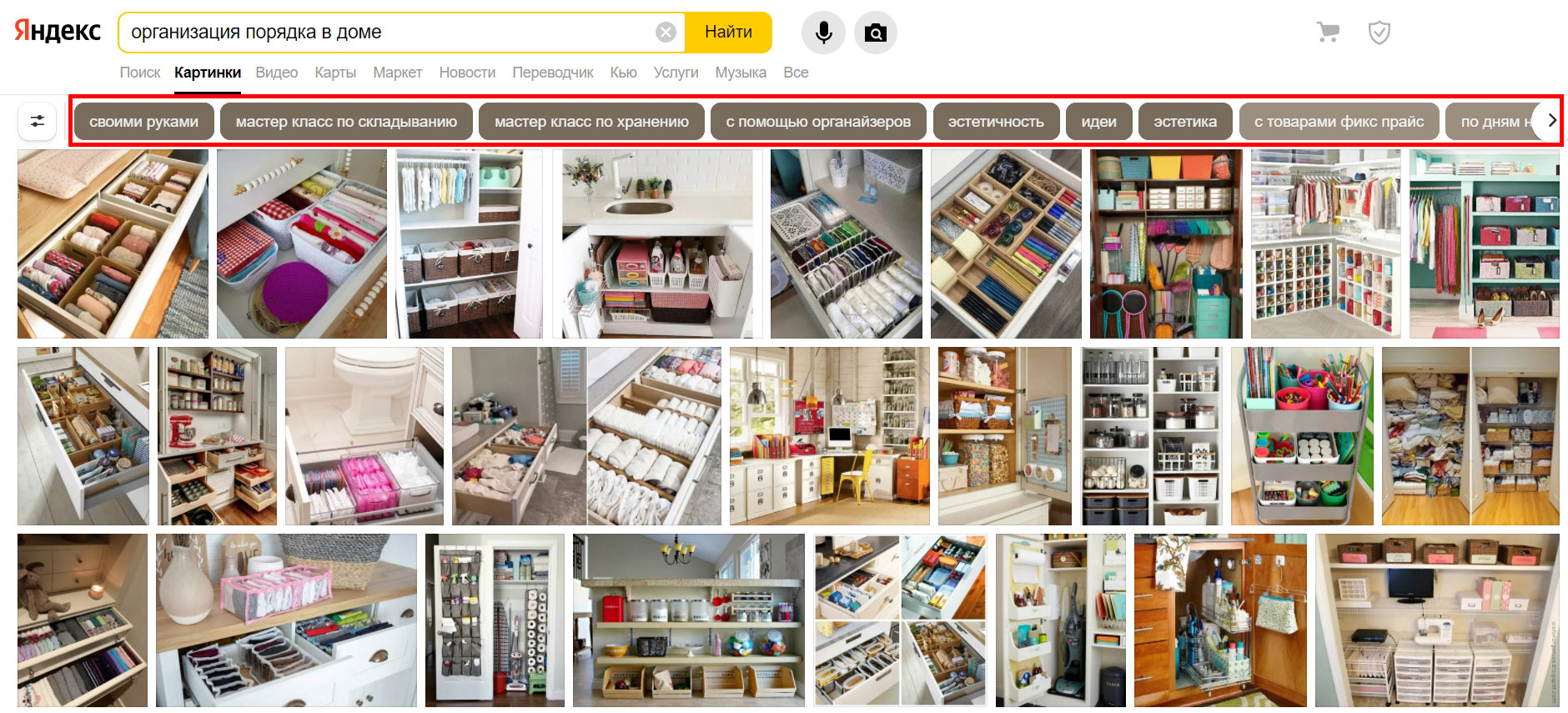
Task: Apply the 'с помощью органайзеров' filter chip
Action: coord(818,121)
